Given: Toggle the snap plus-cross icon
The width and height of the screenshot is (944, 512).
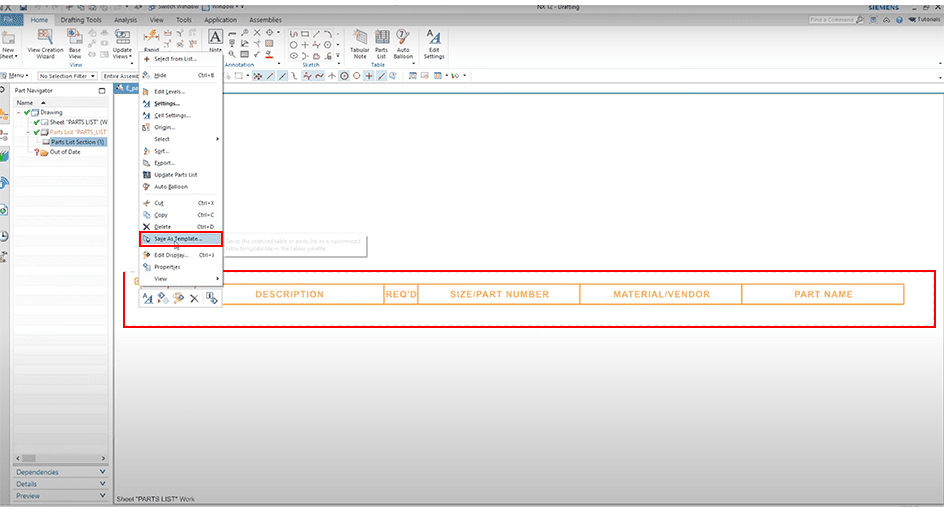Looking at the screenshot, I should pyautogui.click(x=369, y=76).
